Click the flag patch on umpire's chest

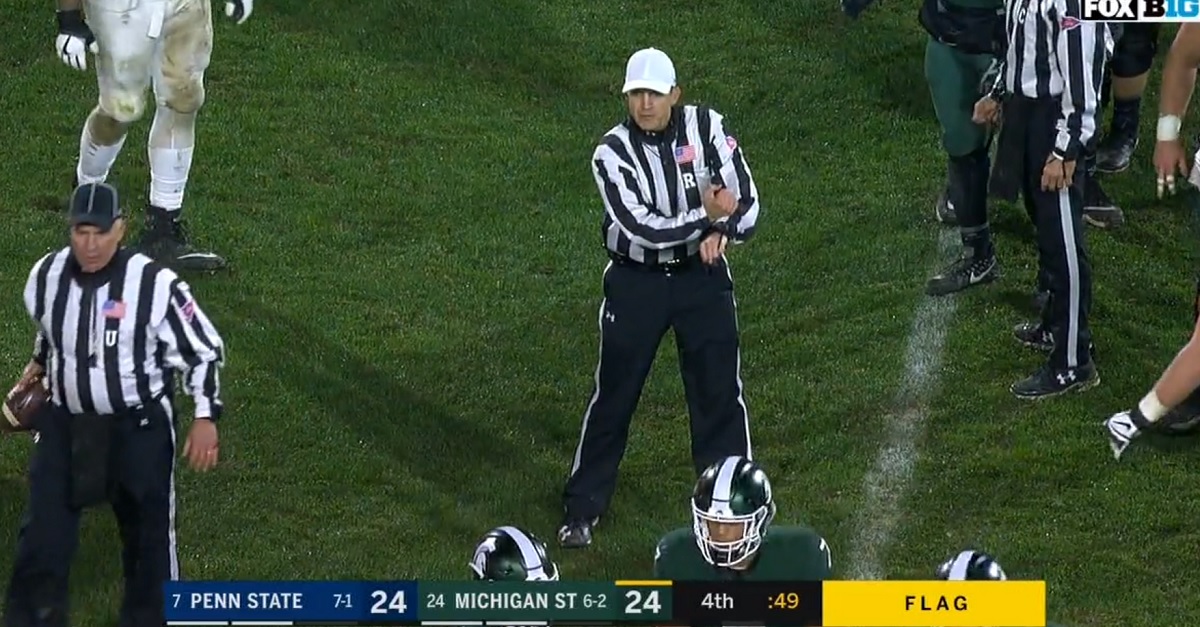[114, 309]
